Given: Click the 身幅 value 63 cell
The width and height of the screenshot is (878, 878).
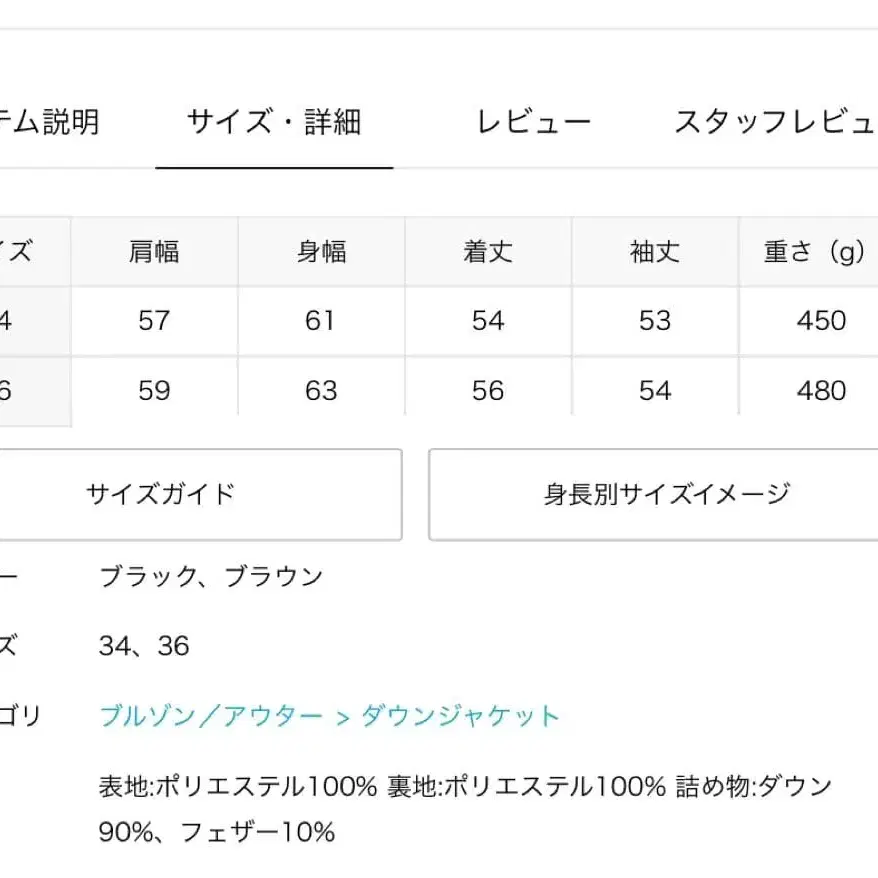Looking at the screenshot, I should coord(321,390).
